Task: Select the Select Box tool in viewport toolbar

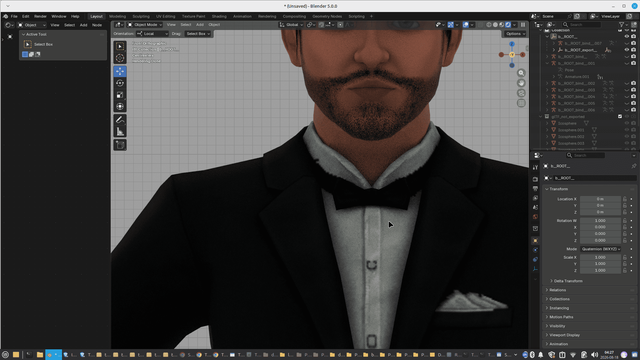Action: tap(120, 46)
